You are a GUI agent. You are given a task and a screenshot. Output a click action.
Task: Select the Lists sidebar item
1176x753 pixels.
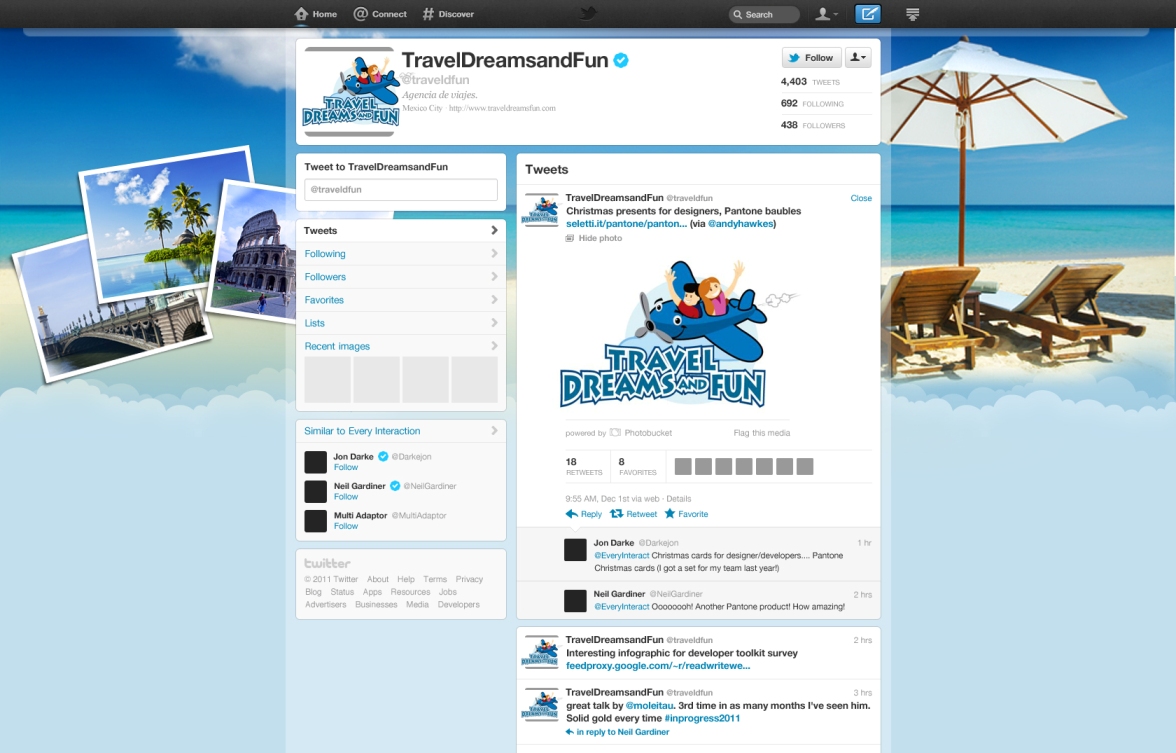pyautogui.click(x=400, y=323)
